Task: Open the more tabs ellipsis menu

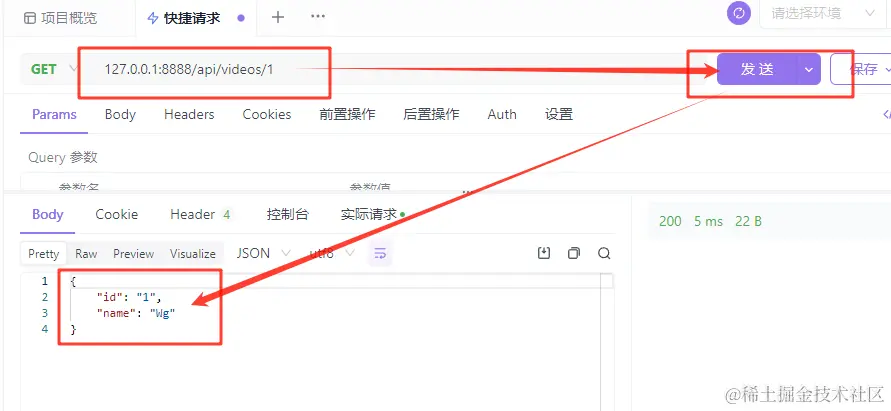Action: tap(318, 16)
